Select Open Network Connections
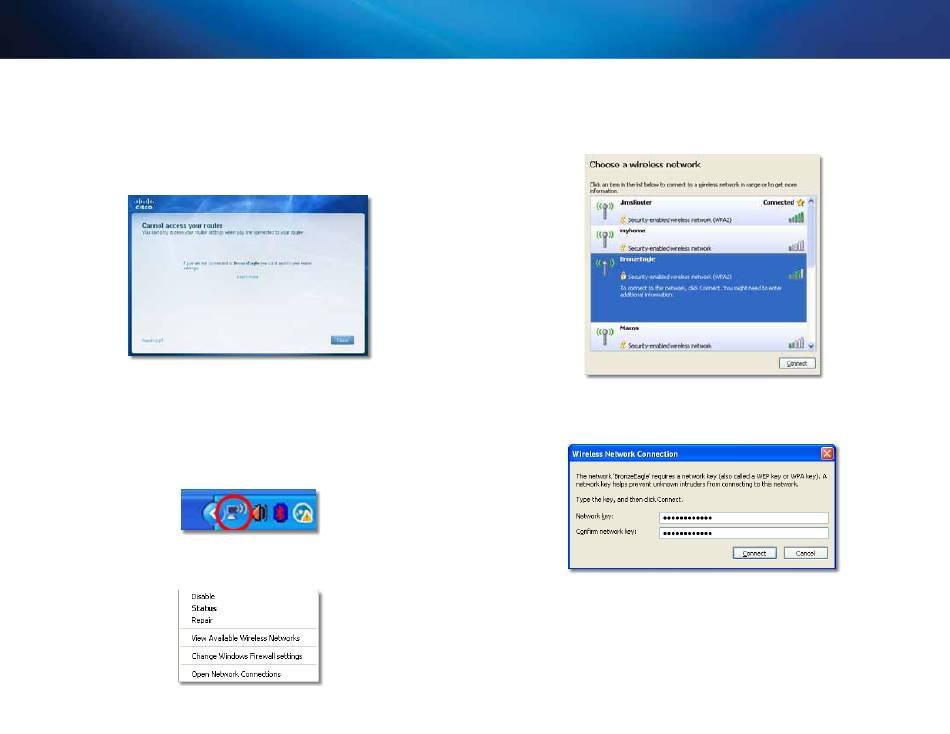Image resolution: width=950 pixels, height=734 pixels. 236,674
